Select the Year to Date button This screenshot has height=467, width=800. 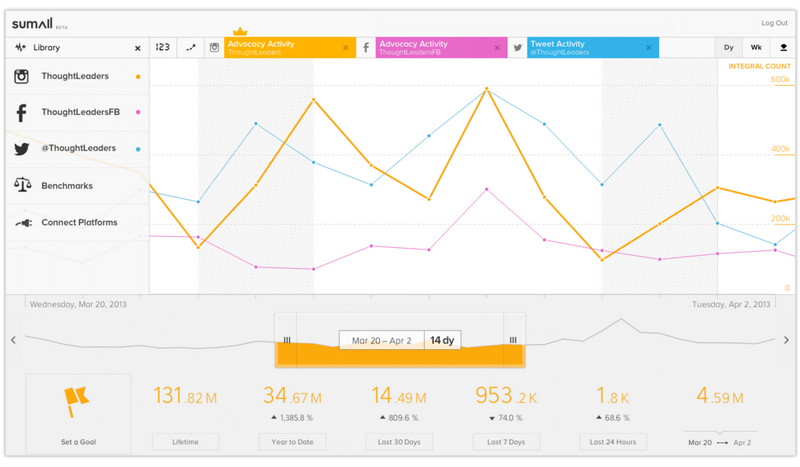(x=292, y=442)
